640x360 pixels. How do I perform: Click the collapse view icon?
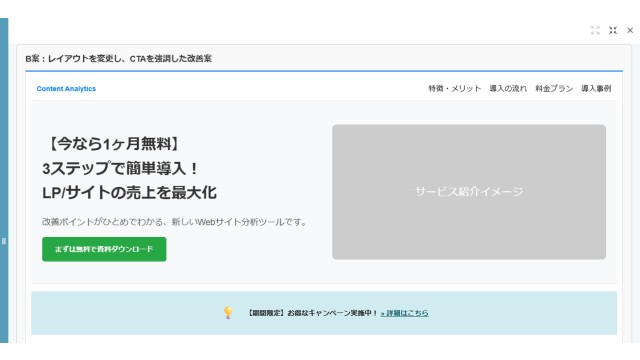613,30
